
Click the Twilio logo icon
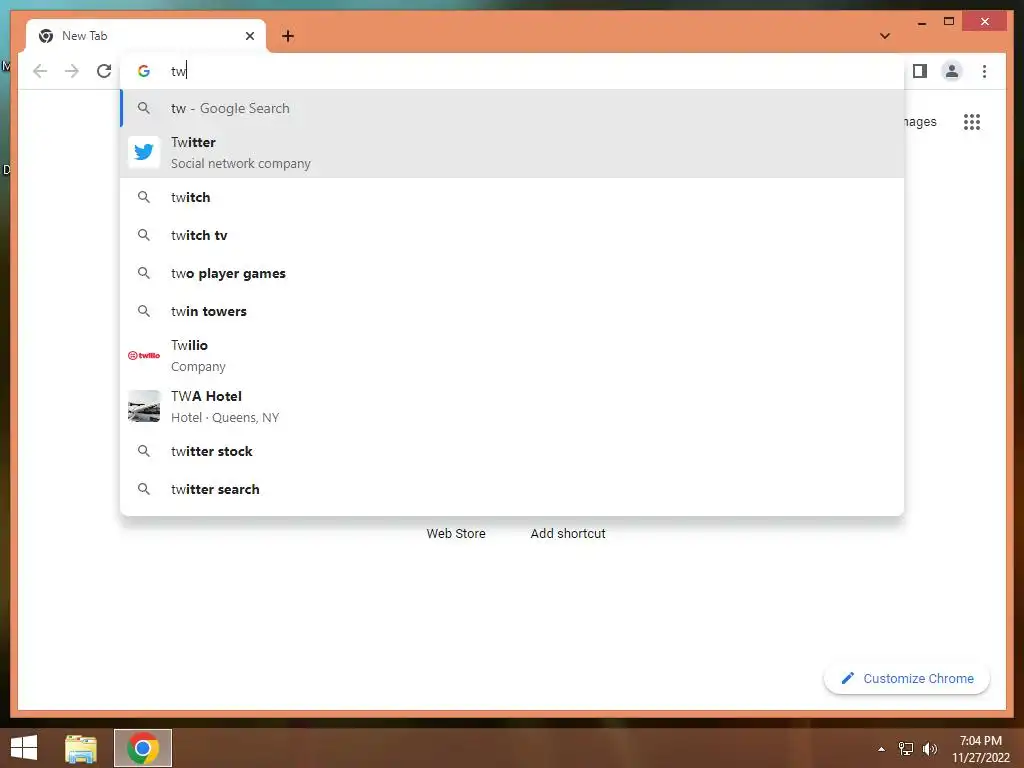[144, 355]
